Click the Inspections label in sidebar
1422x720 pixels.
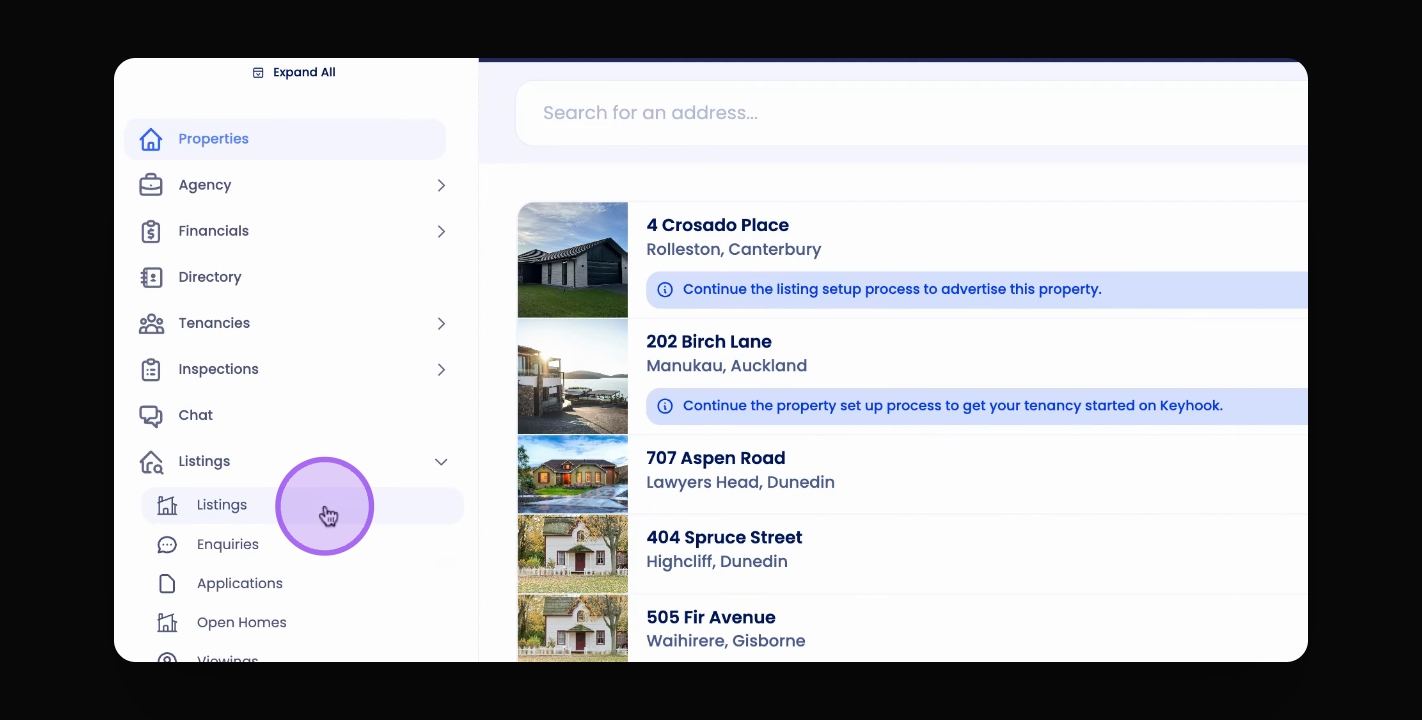(218, 369)
